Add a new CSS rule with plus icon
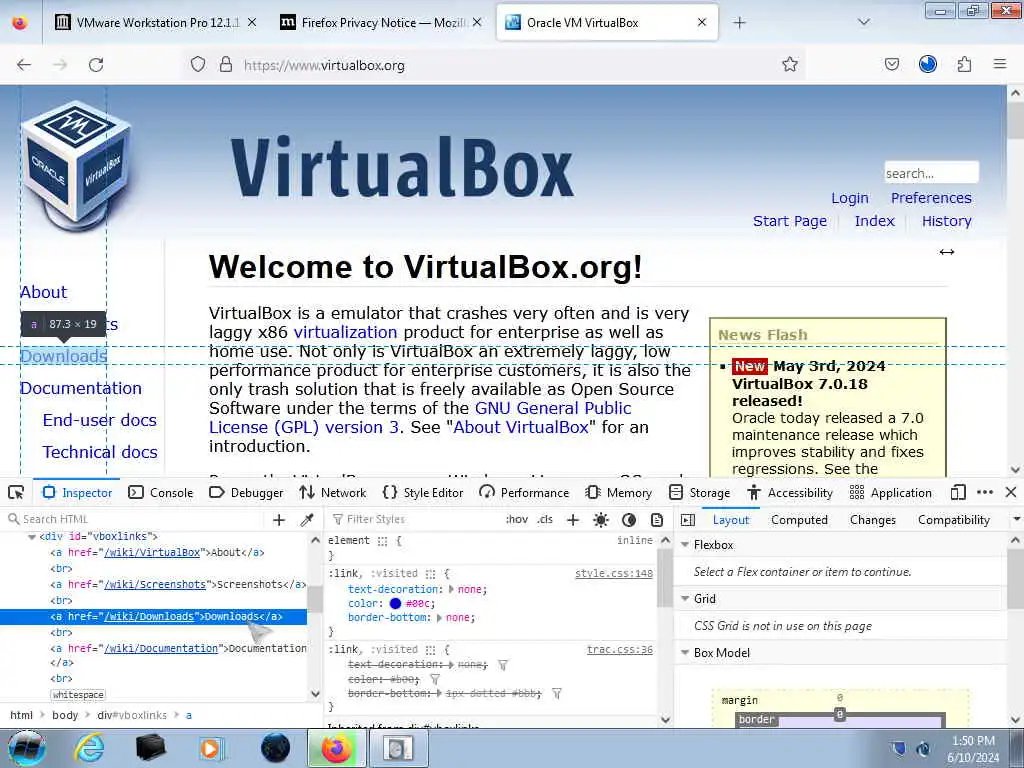The image size is (1024, 768). pos(573,520)
